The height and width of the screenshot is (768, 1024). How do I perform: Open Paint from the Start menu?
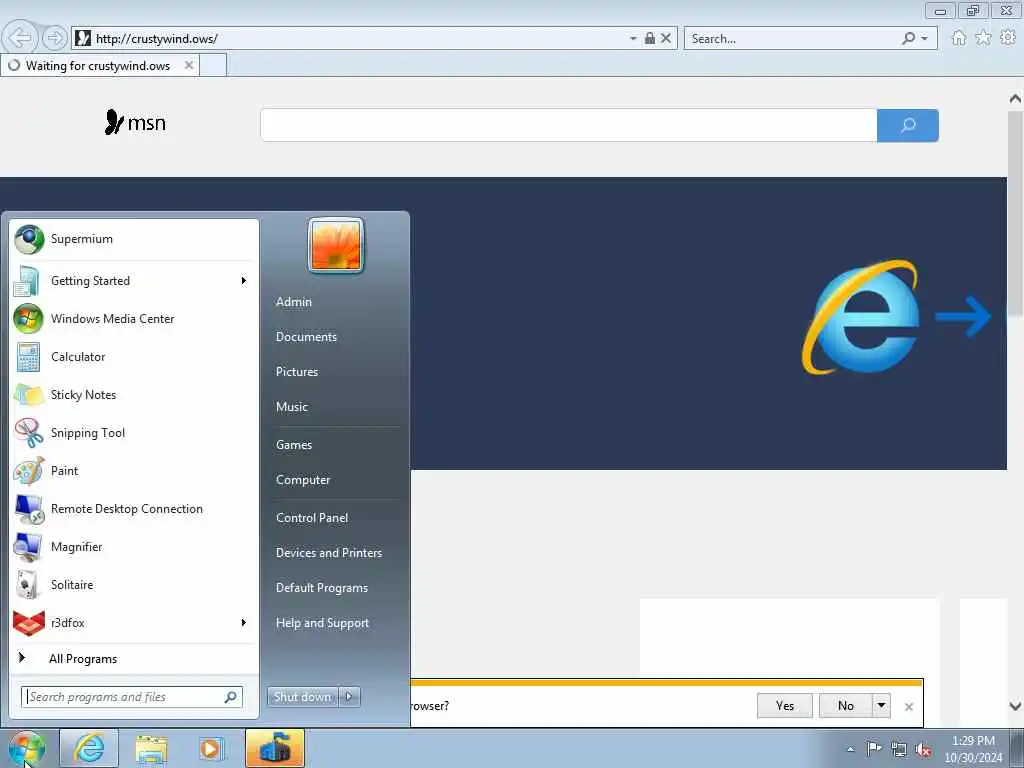pos(134,471)
